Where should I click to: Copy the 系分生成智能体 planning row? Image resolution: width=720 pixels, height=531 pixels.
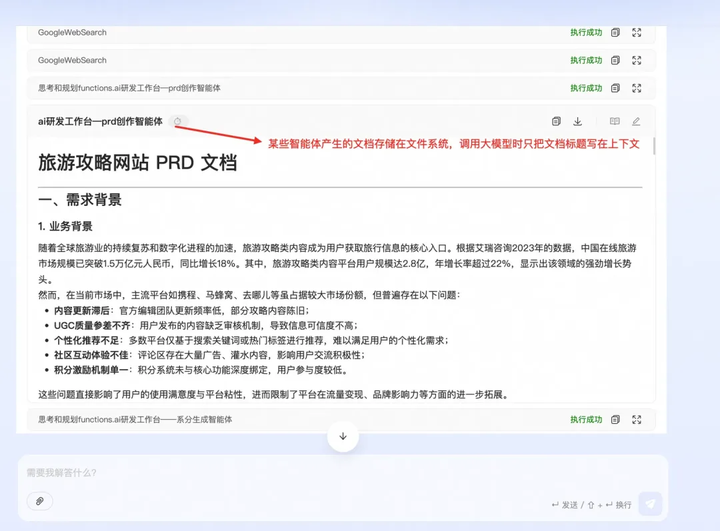pyautogui.click(x=615, y=419)
